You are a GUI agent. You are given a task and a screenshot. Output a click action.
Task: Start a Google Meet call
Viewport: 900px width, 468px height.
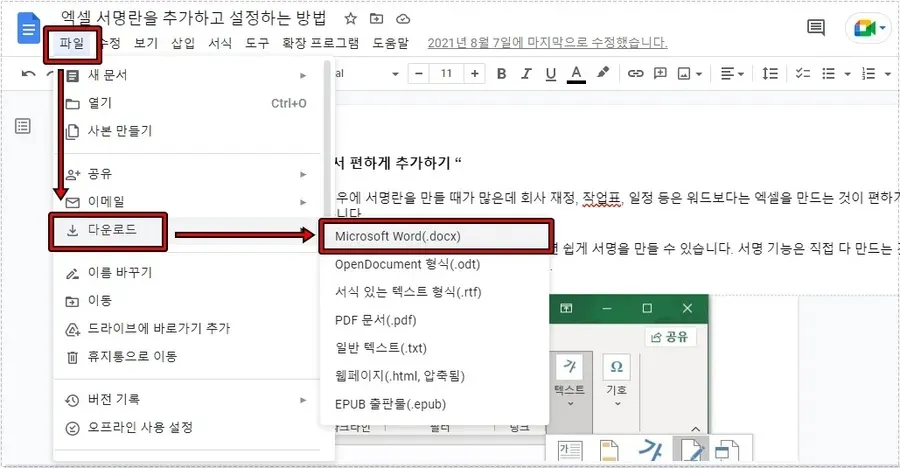[870, 28]
